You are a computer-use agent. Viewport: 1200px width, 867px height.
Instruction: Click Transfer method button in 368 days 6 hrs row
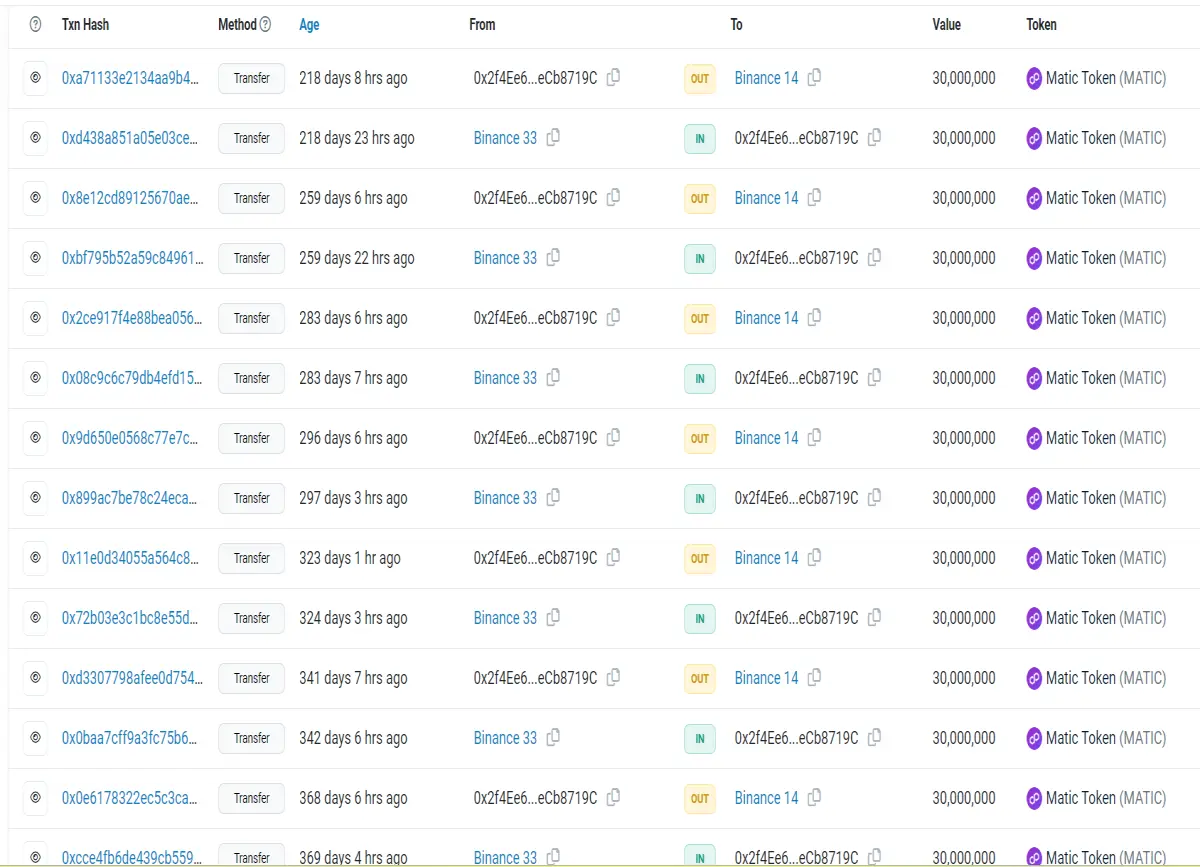tap(252, 798)
